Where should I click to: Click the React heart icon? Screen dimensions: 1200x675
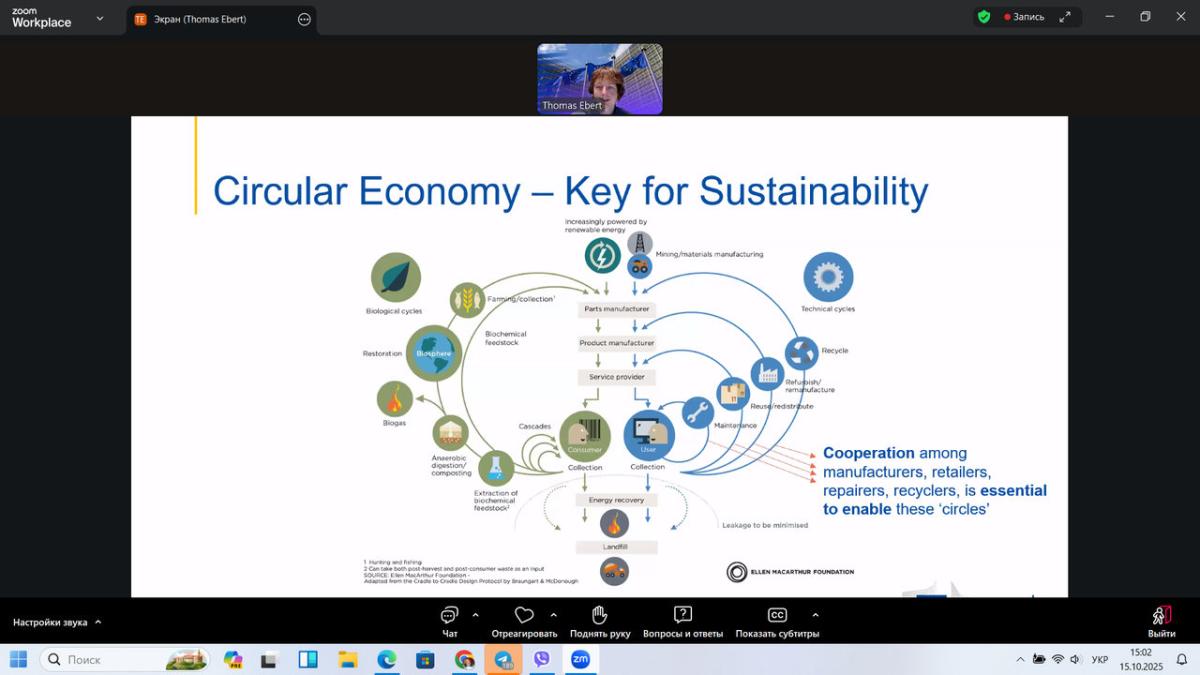(524, 615)
